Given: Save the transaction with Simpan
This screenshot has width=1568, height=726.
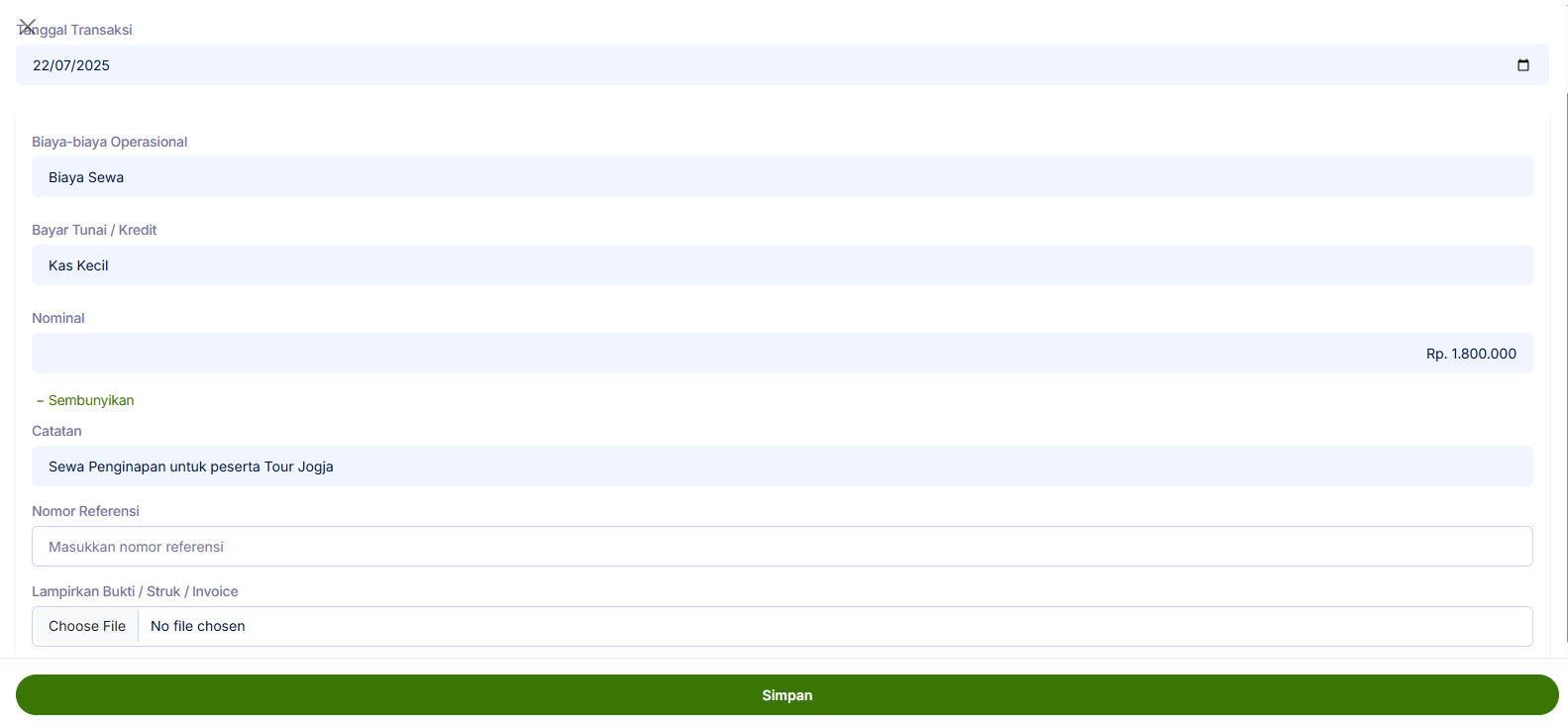Looking at the screenshot, I should click(x=786, y=695).
